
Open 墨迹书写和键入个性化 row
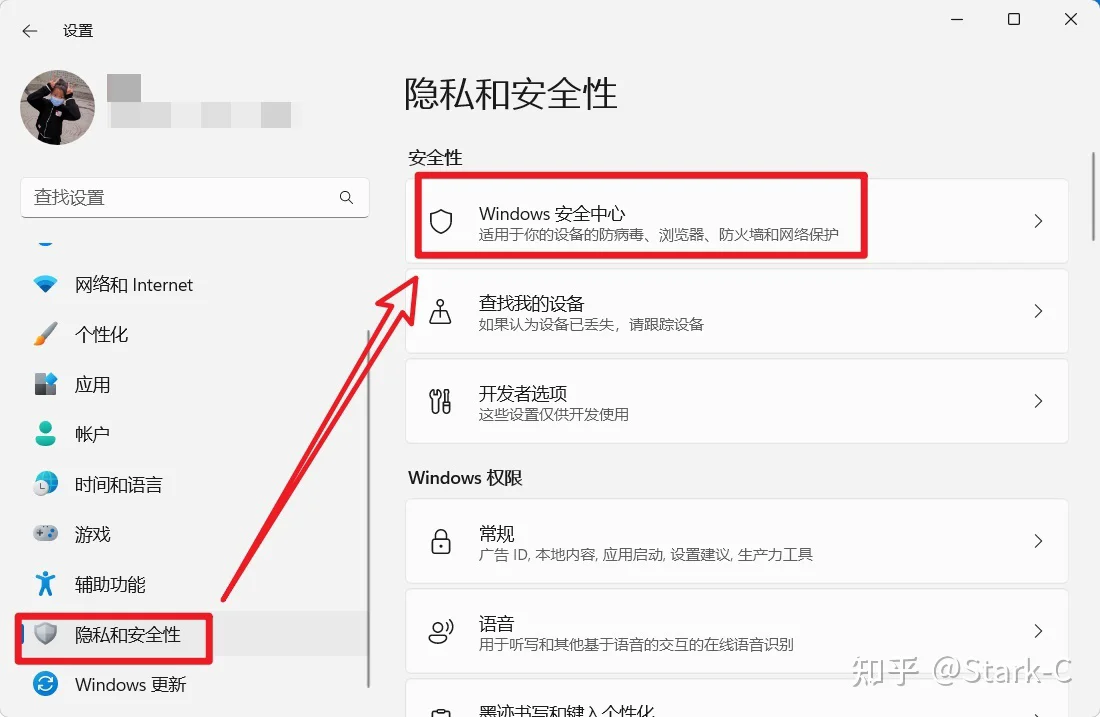(737, 699)
